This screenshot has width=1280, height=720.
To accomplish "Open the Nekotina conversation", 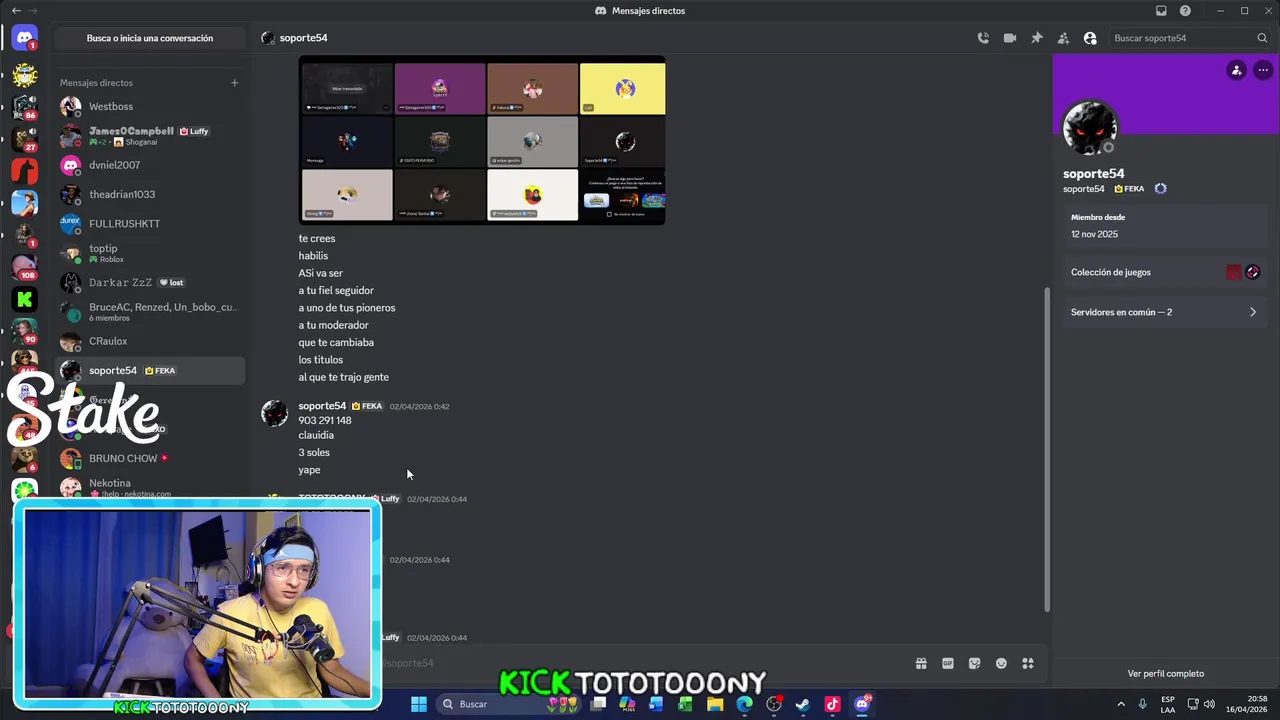I will coord(150,487).
